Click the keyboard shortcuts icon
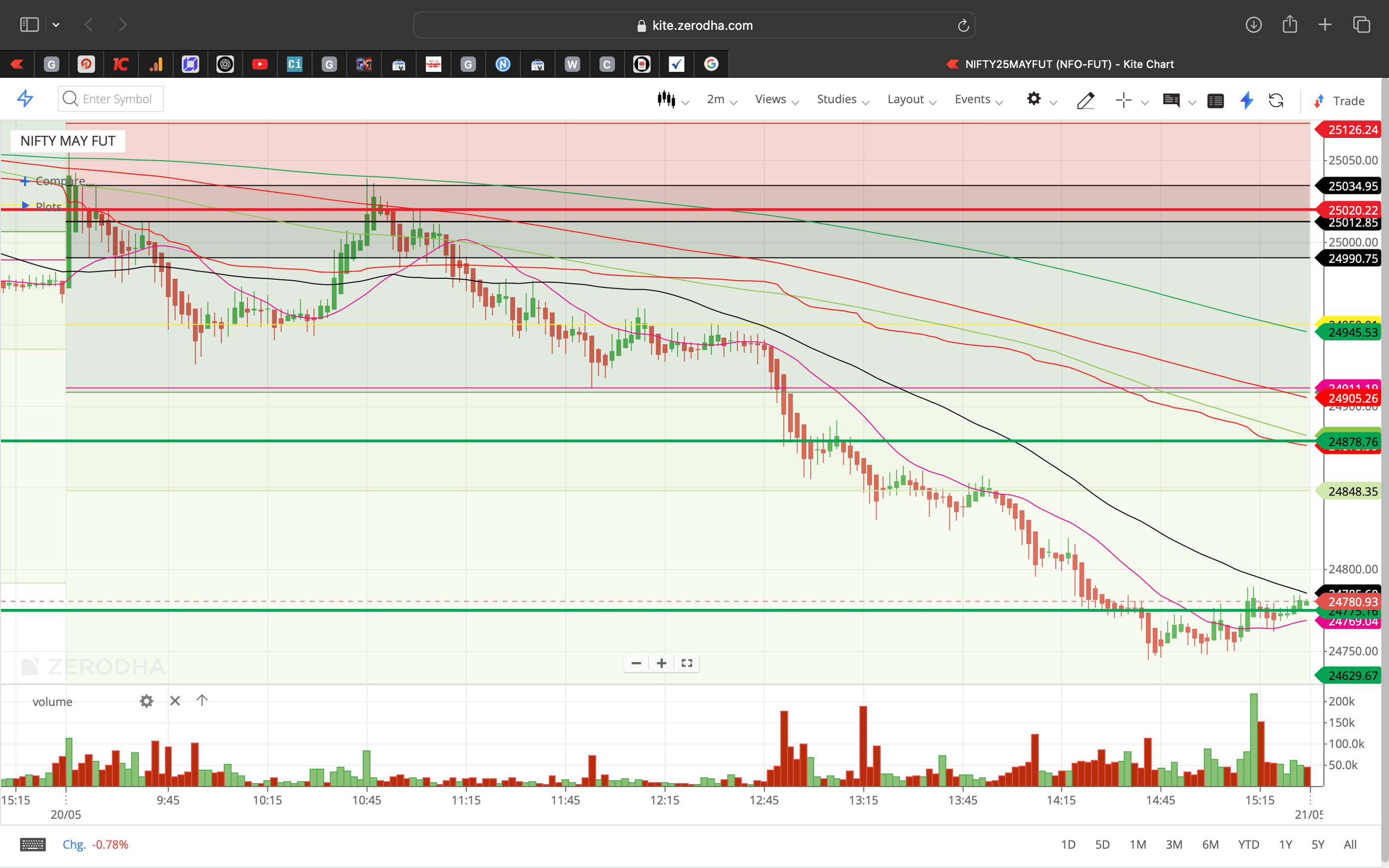1389x868 pixels. pyautogui.click(x=33, y=844)
